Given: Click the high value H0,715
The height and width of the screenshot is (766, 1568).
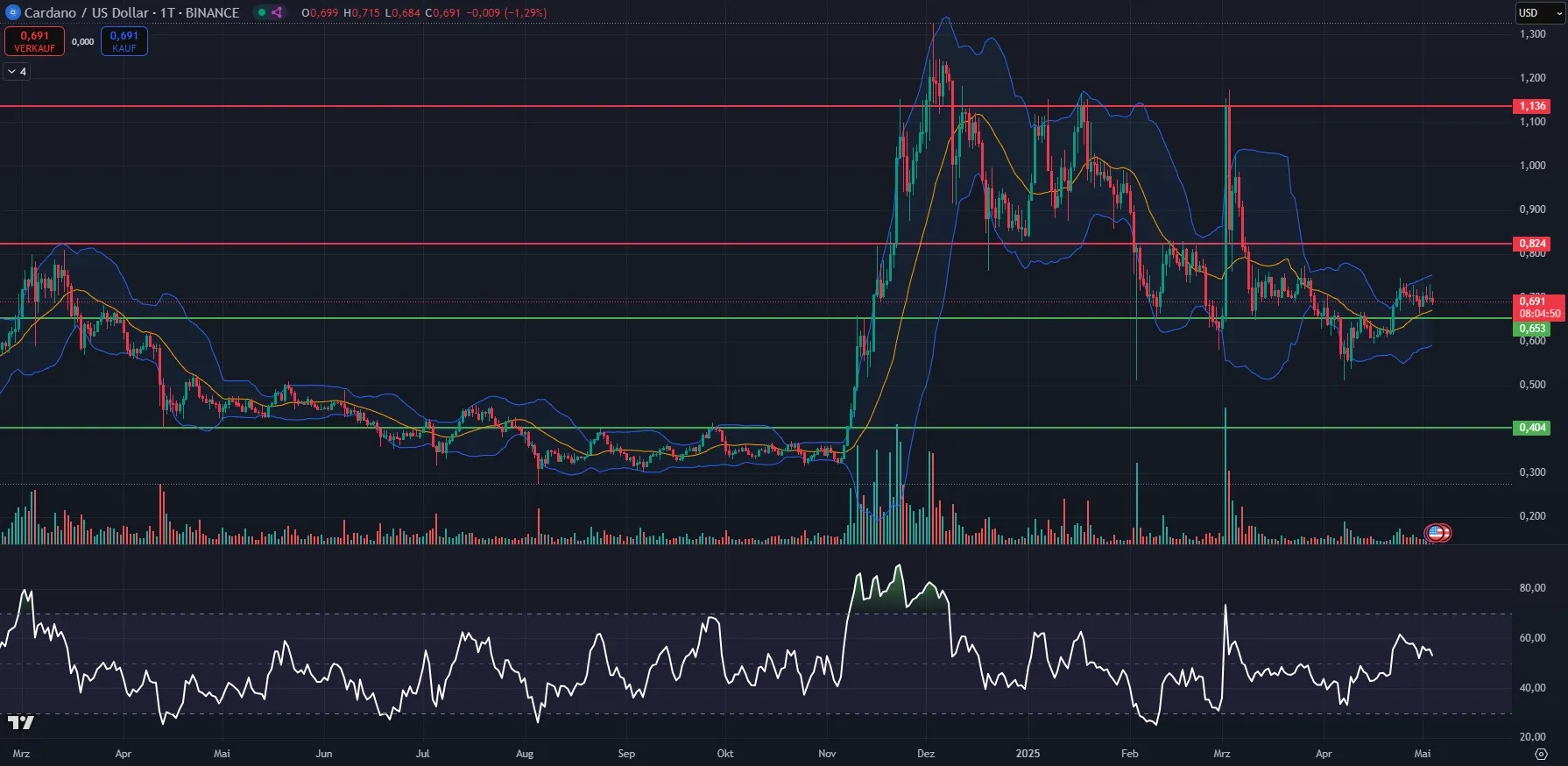Looking at the screenshot, I should pos(362,12).
